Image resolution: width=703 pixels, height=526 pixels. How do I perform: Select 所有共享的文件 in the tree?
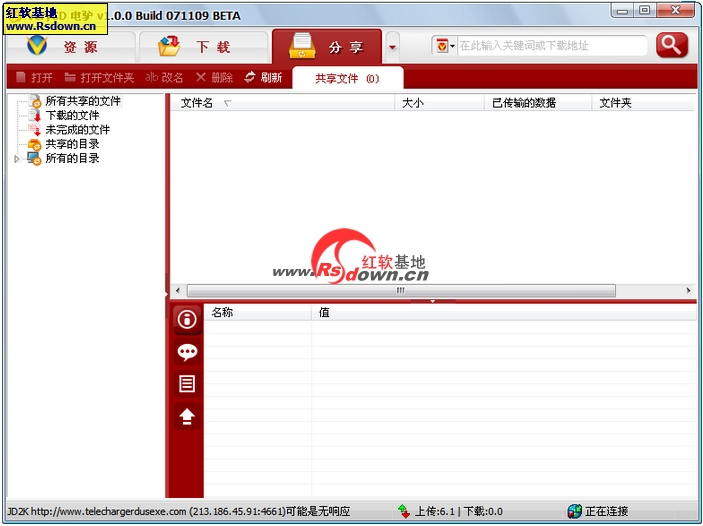pyautogui.click(x=83, y=101)
